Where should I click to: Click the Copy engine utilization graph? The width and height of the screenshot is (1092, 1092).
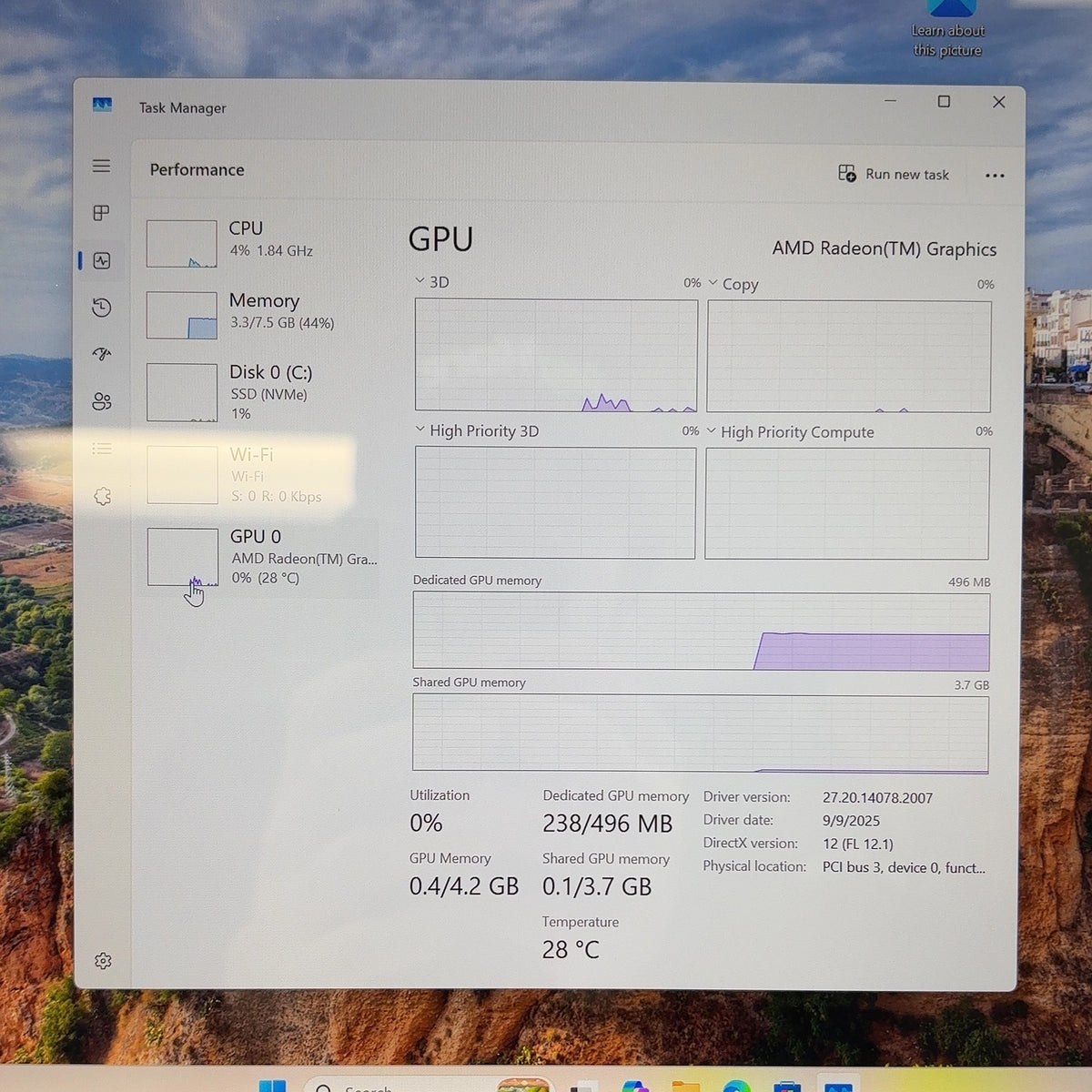pos(849,357)
